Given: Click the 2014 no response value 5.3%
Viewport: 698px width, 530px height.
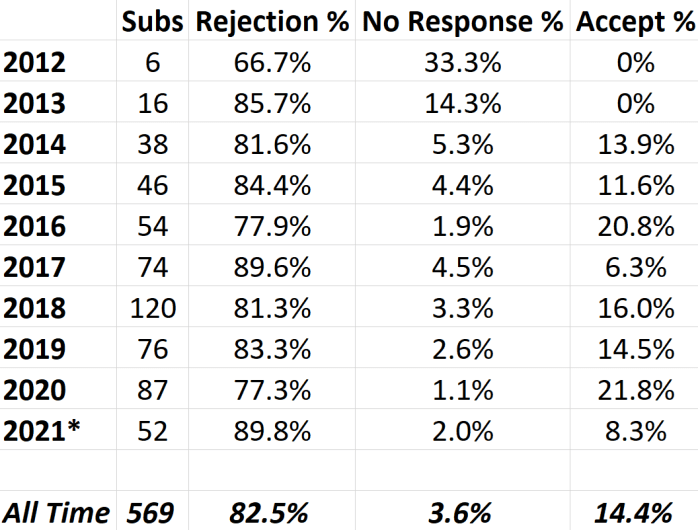Looking at the screenshot, I should tap(461, 144).
